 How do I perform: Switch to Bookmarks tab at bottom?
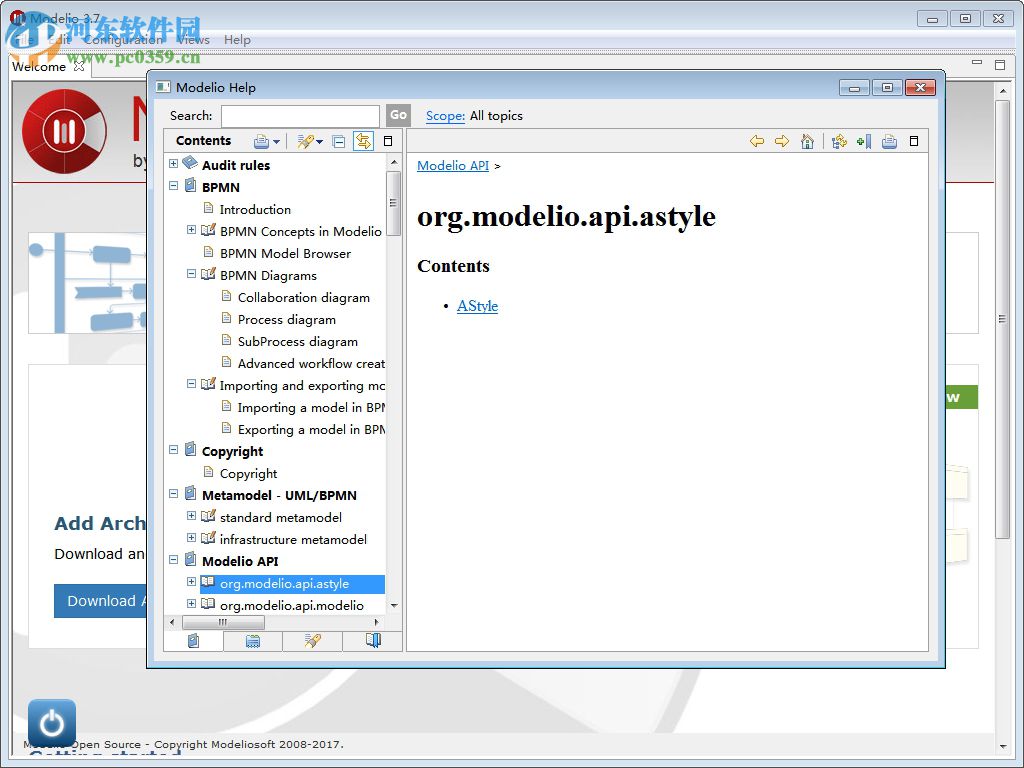(372, 641)
